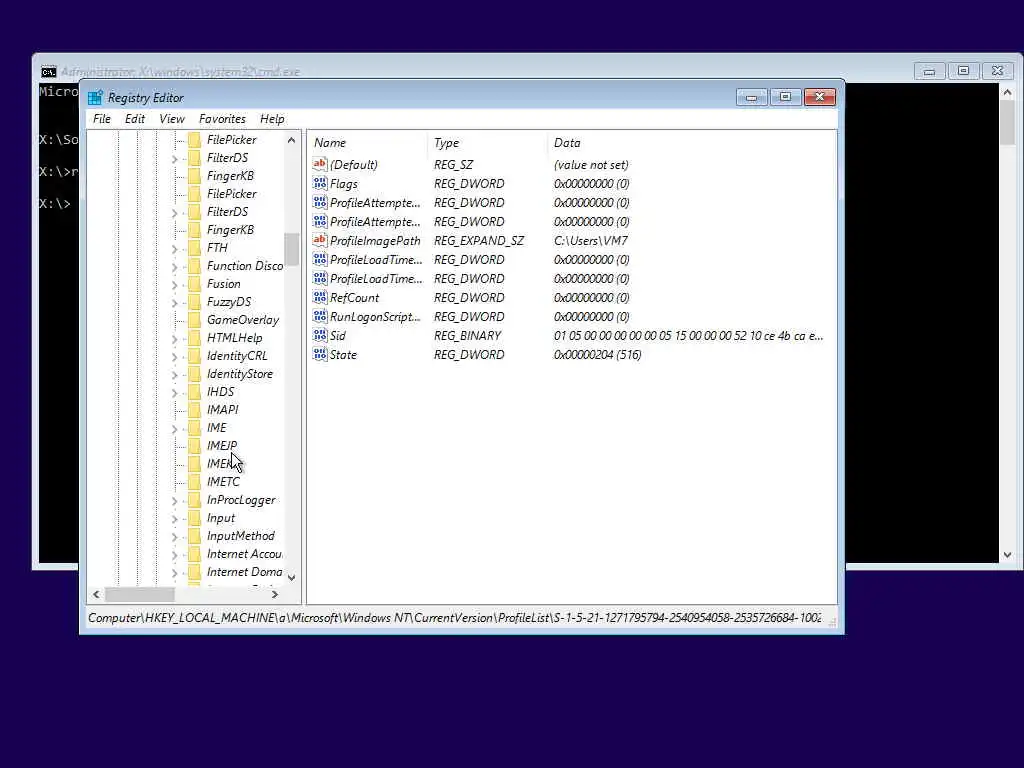Expand the IdentityStore key
The image size is (1024, 768).
click(x=174, y=375)
